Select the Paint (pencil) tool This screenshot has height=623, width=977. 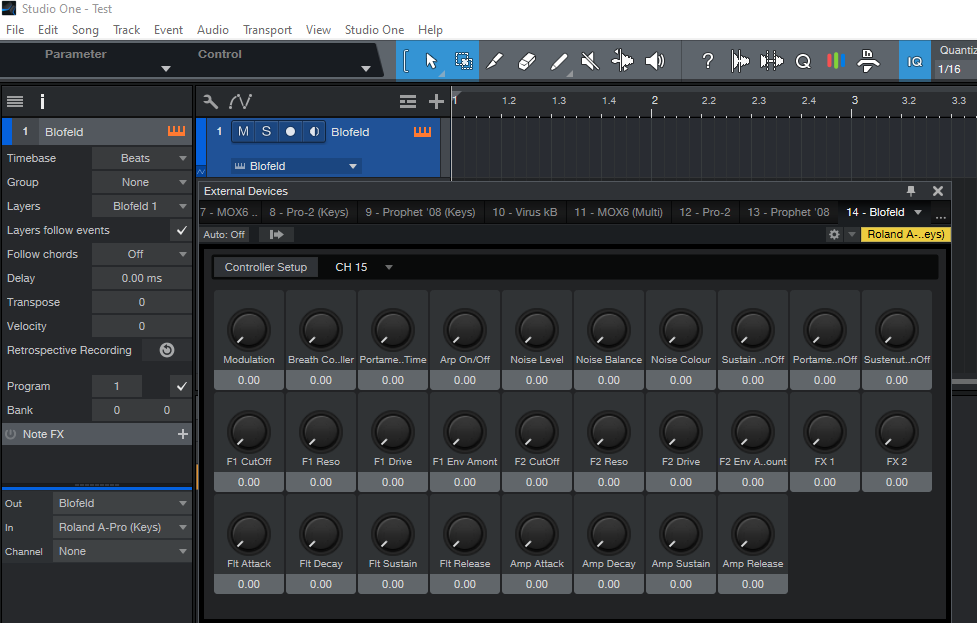[559, 61]
